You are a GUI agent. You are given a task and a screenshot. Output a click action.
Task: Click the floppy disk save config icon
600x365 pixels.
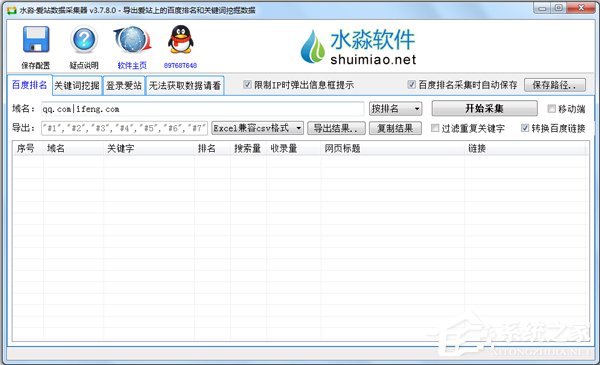[36, 39]
